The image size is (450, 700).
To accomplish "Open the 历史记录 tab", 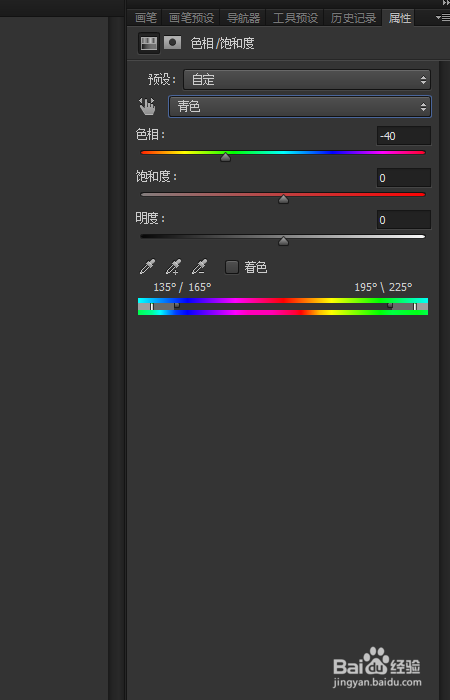I will pos(353,18).
